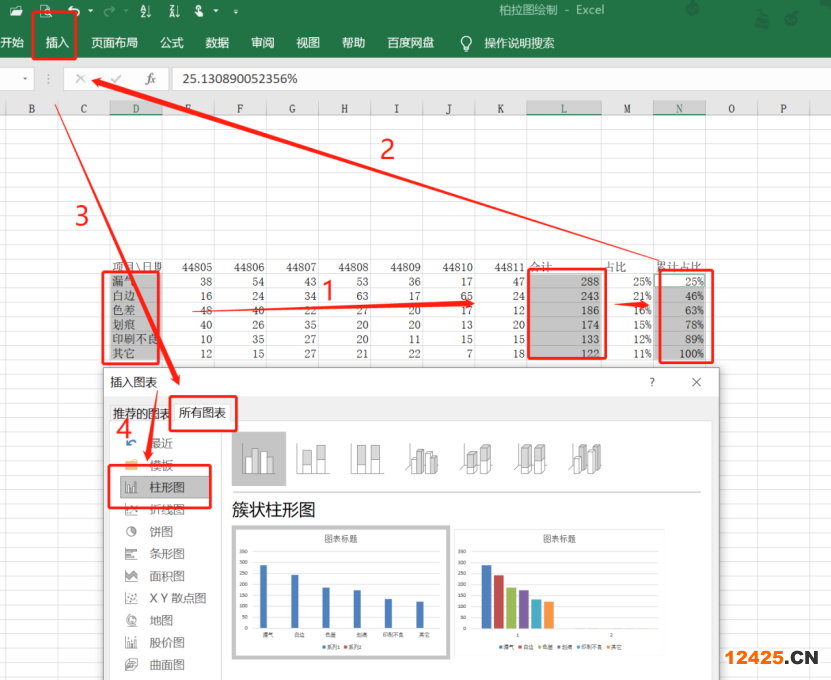This screenshot has width=831, height=680.
Task: Click the lightbulb Tell Me search icon
Action: [x=465, y=43]
